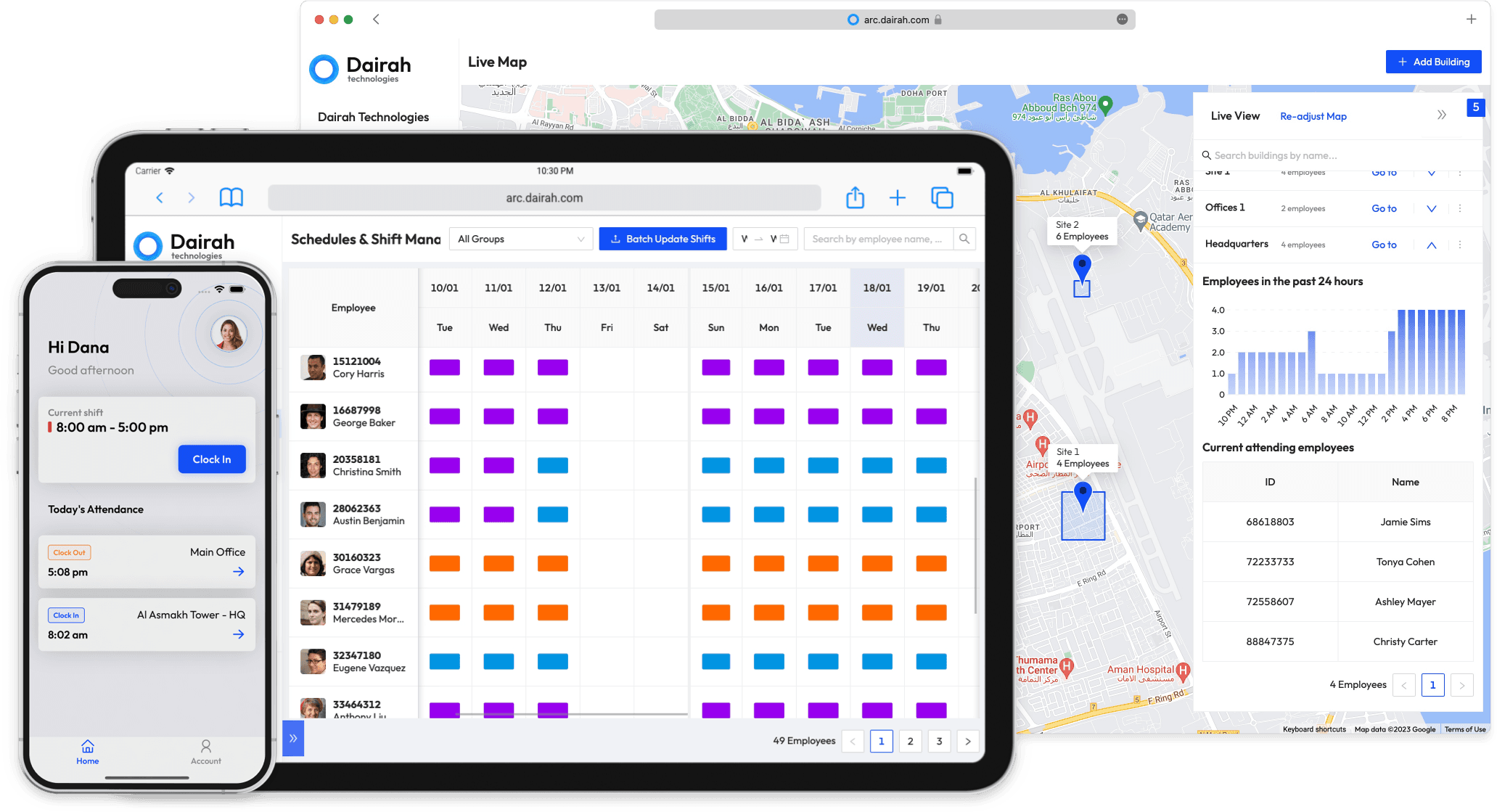Click the 18/01 Wed column header
The width and height of the screenshot is (1497, 812).
click(x=877, y=308)
